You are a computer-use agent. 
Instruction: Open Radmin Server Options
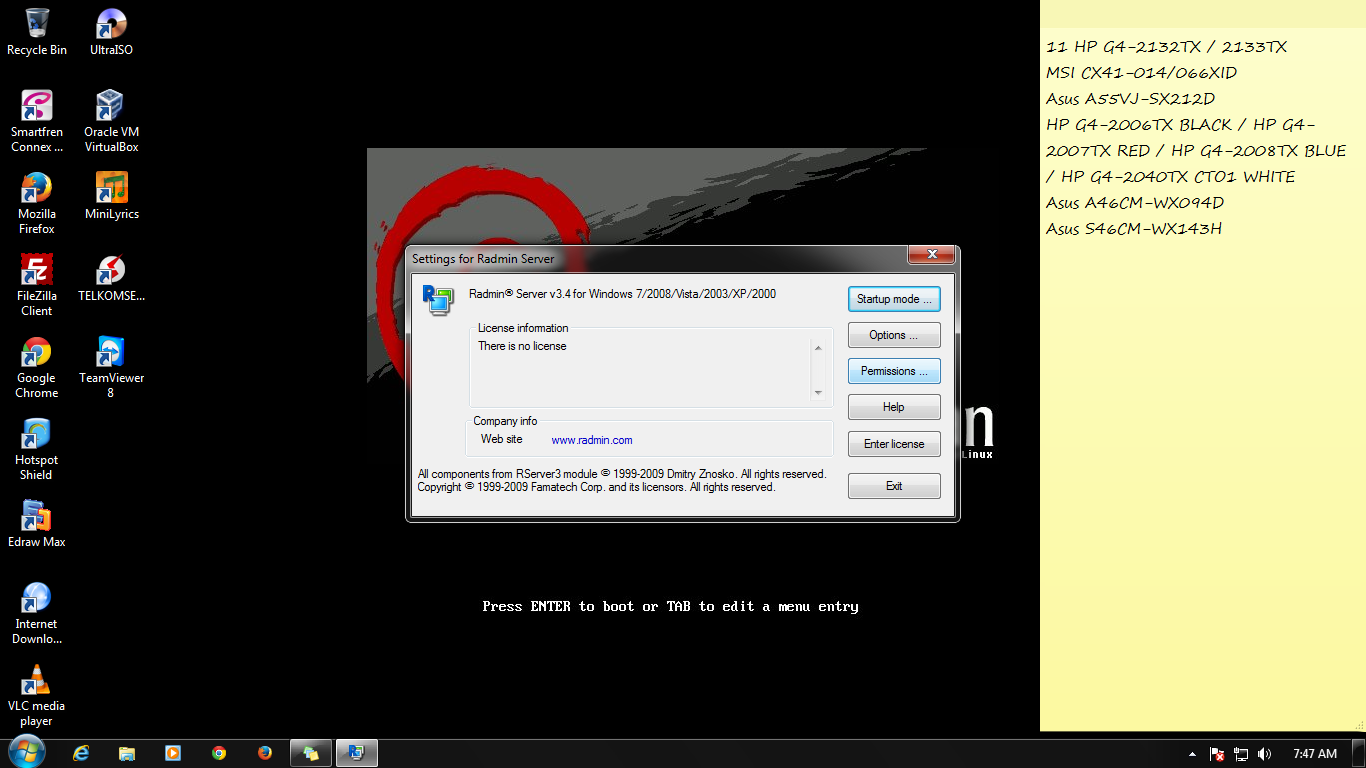coord(894,335)
